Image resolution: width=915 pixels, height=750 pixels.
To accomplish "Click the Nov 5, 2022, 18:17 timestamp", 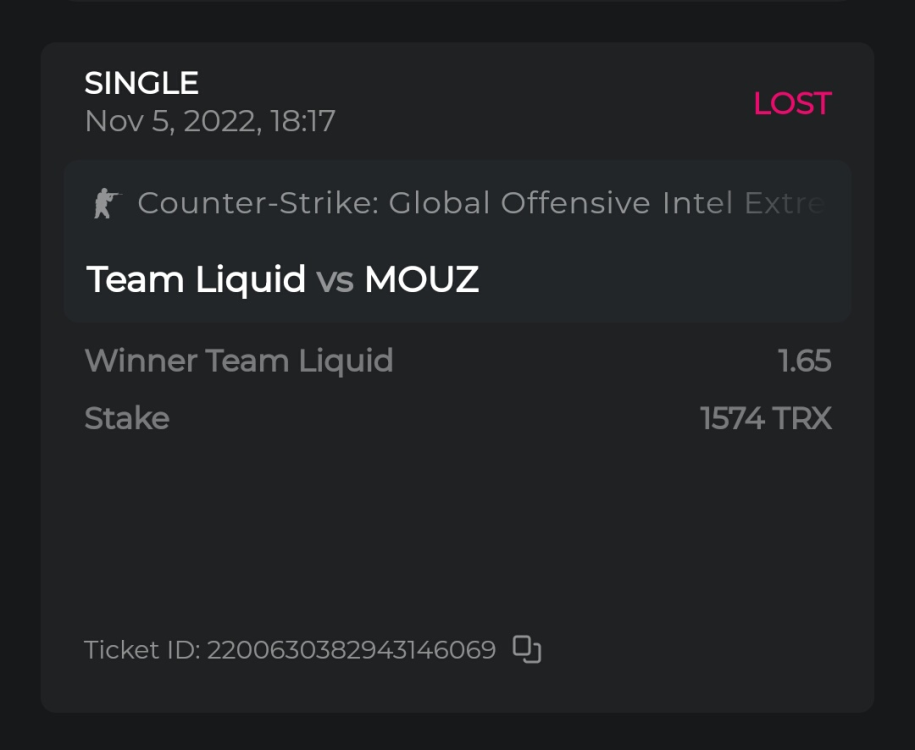I will pyautogui.click(x=210, y=122).
